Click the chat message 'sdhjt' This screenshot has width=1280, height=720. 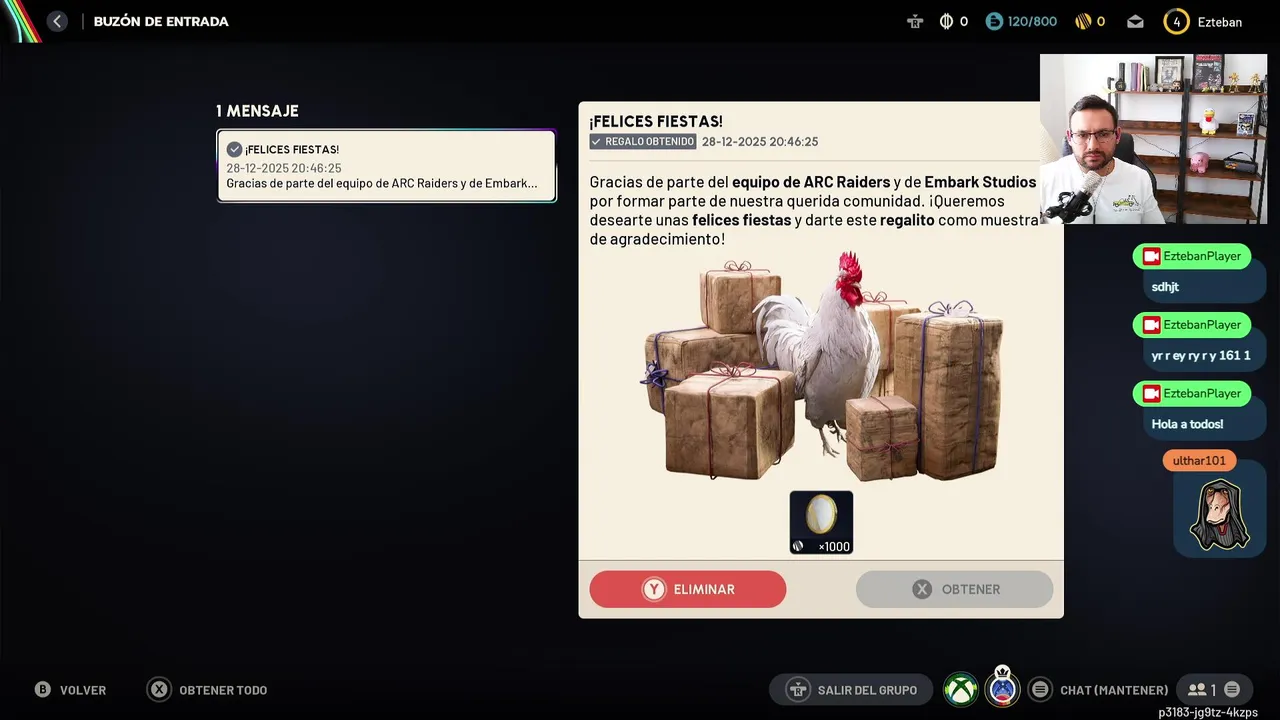(x=1165, y=287)
